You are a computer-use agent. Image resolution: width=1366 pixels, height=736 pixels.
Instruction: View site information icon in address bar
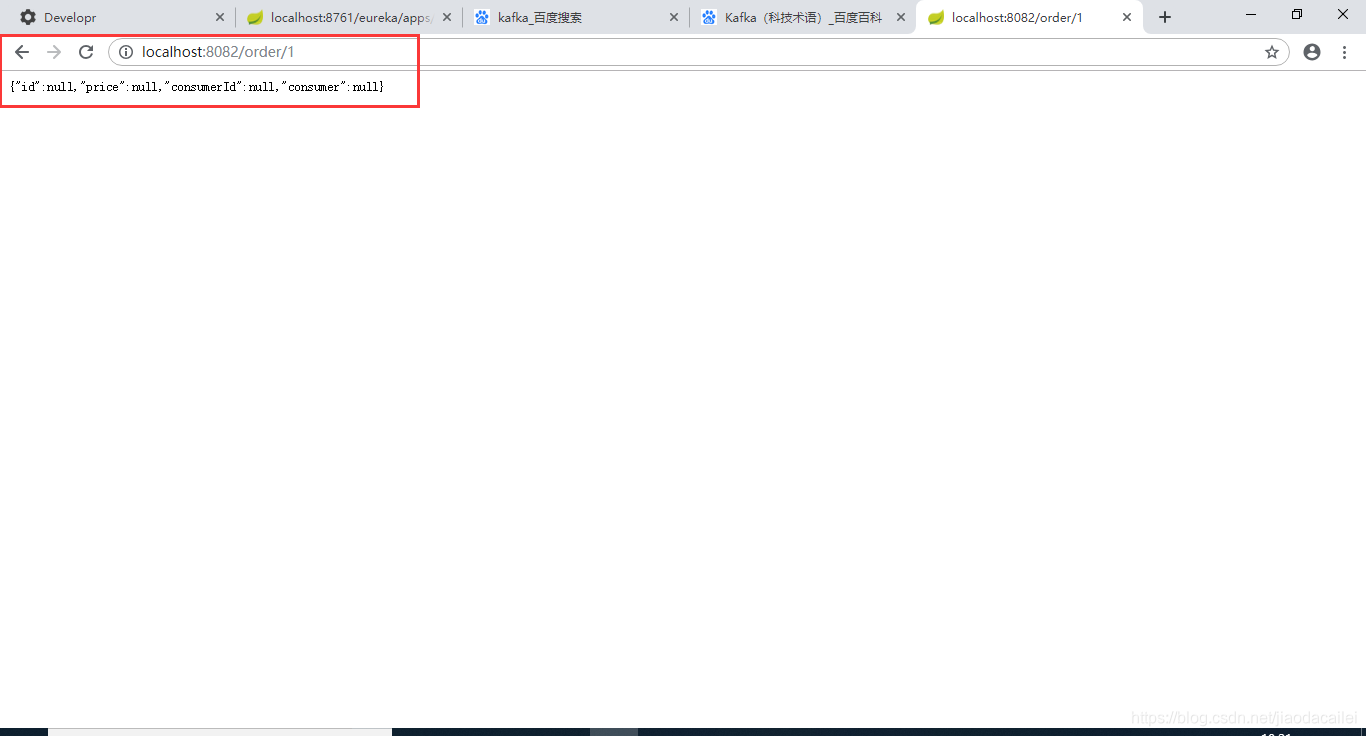click(x=126, y=52)
